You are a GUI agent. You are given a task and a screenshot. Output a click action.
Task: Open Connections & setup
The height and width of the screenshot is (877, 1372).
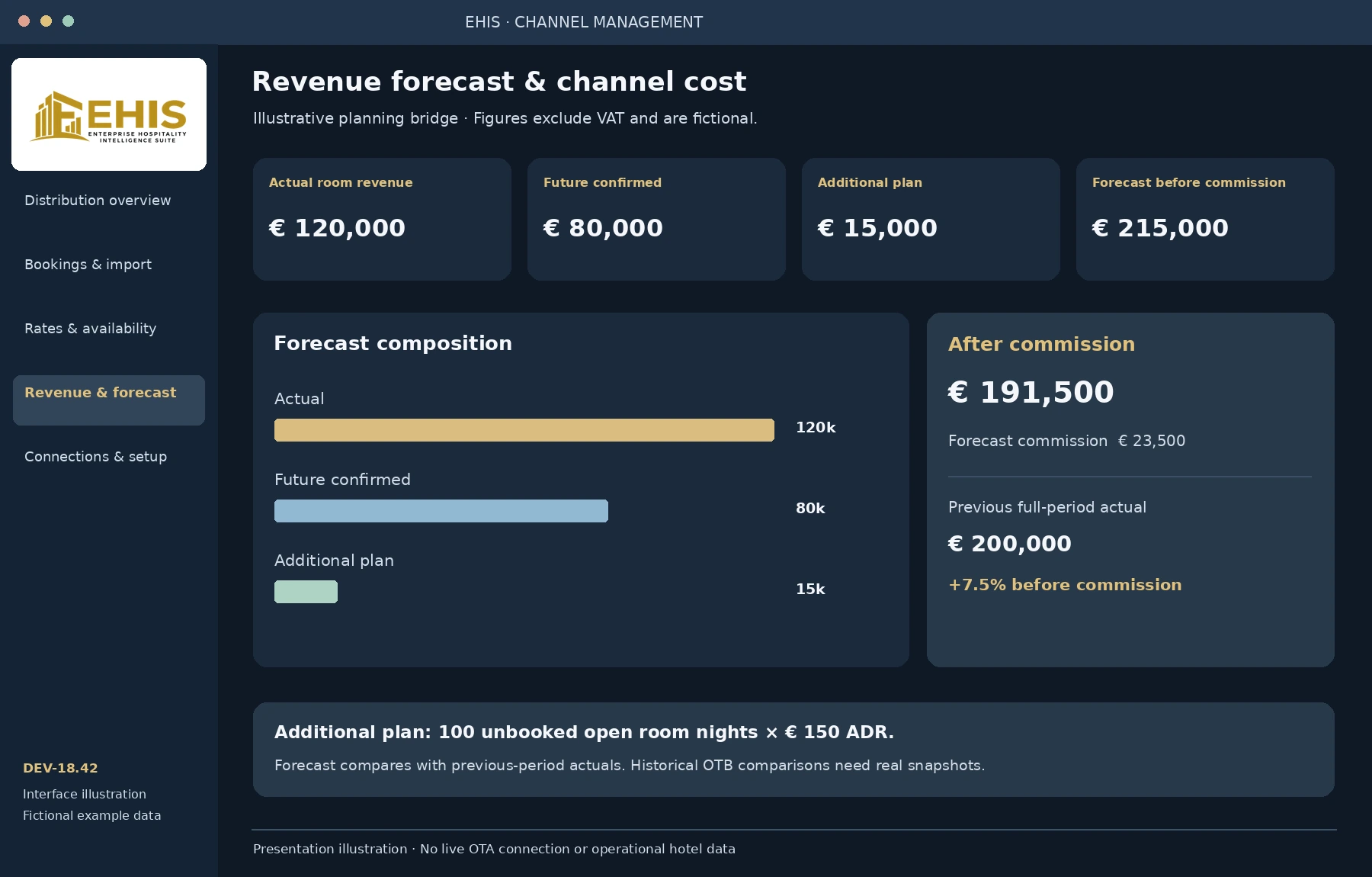click(95, 457)
